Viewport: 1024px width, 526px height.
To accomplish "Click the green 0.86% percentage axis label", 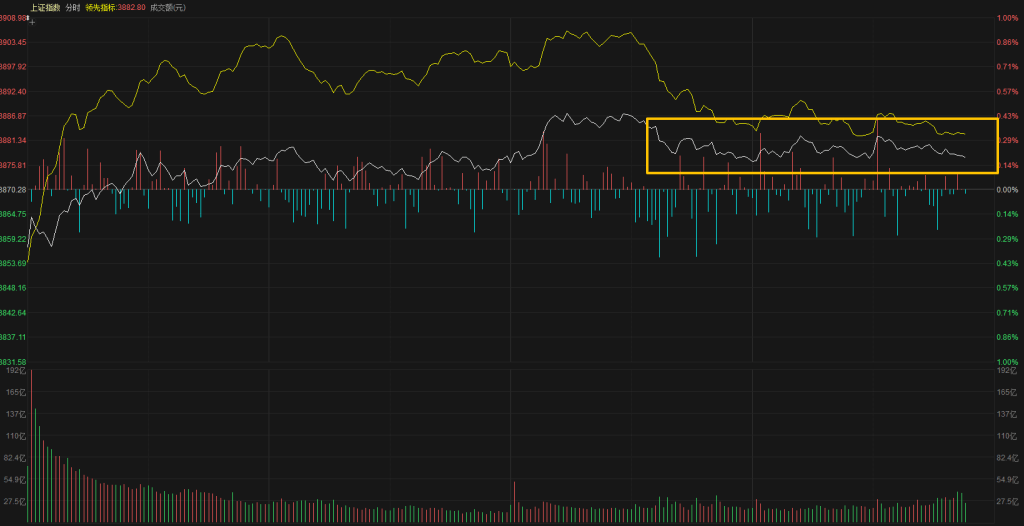I will coord(1006,337).
